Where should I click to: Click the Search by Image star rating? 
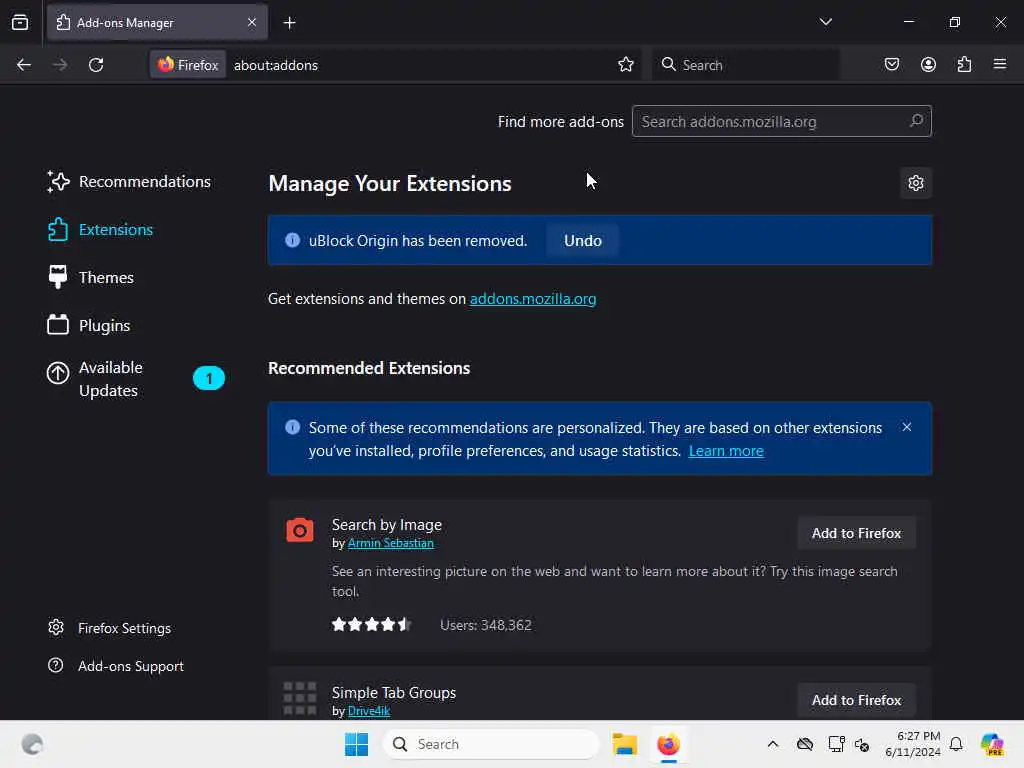click(x=371, y=624)
